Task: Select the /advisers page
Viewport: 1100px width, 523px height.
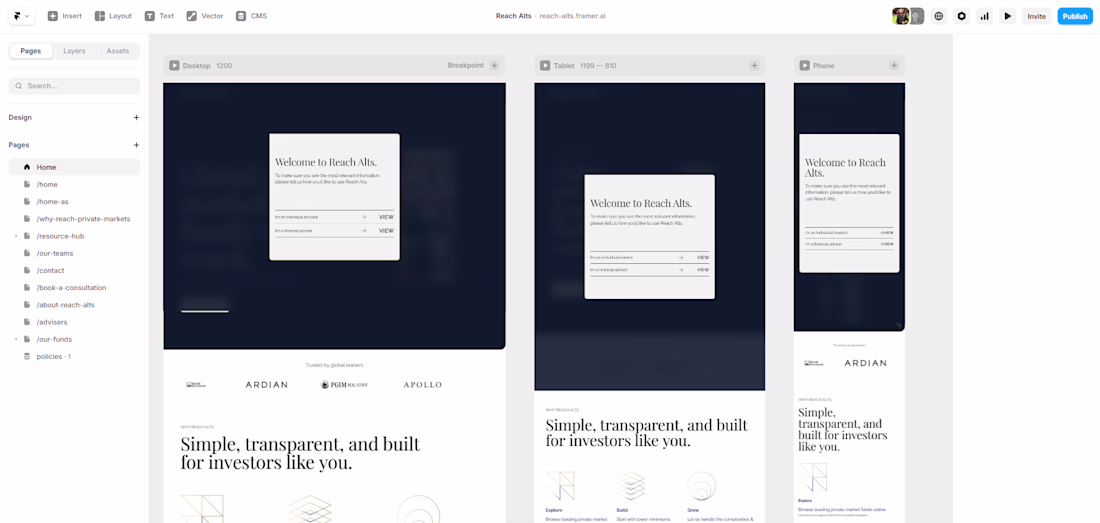Action: pyautogui.click(x=74, y=322)
